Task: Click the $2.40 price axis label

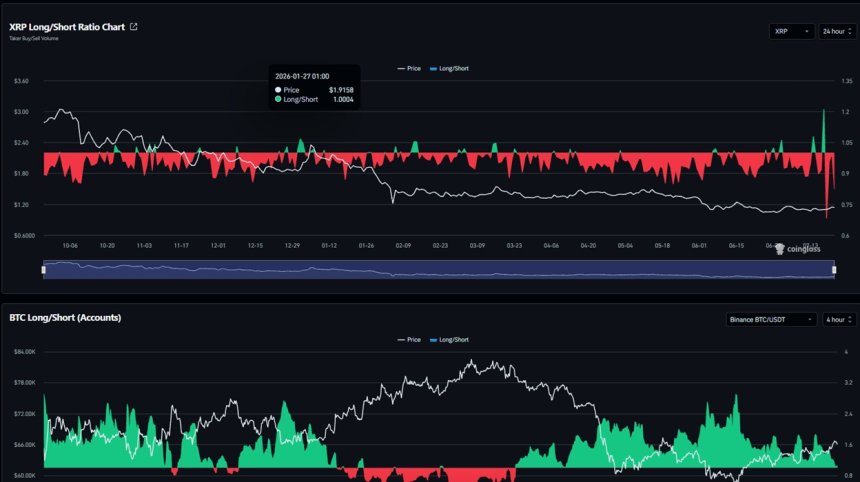Action: coord(21,143)
